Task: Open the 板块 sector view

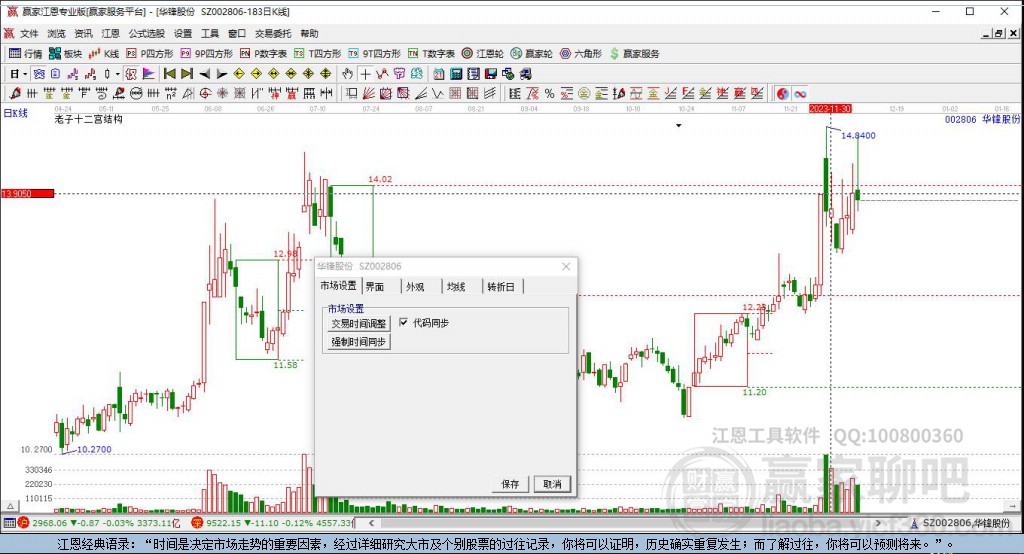Action: pyautogui.click(x=65, y=54)
